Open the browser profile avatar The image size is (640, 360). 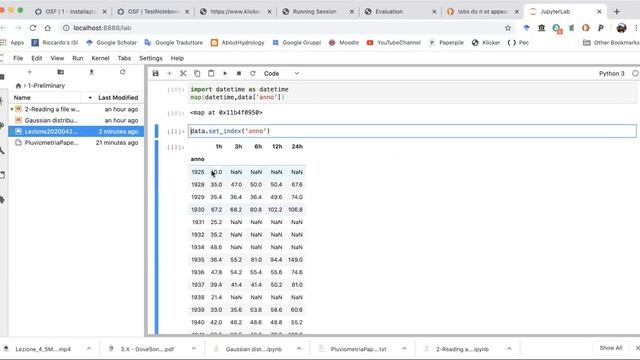coord(621,28)
